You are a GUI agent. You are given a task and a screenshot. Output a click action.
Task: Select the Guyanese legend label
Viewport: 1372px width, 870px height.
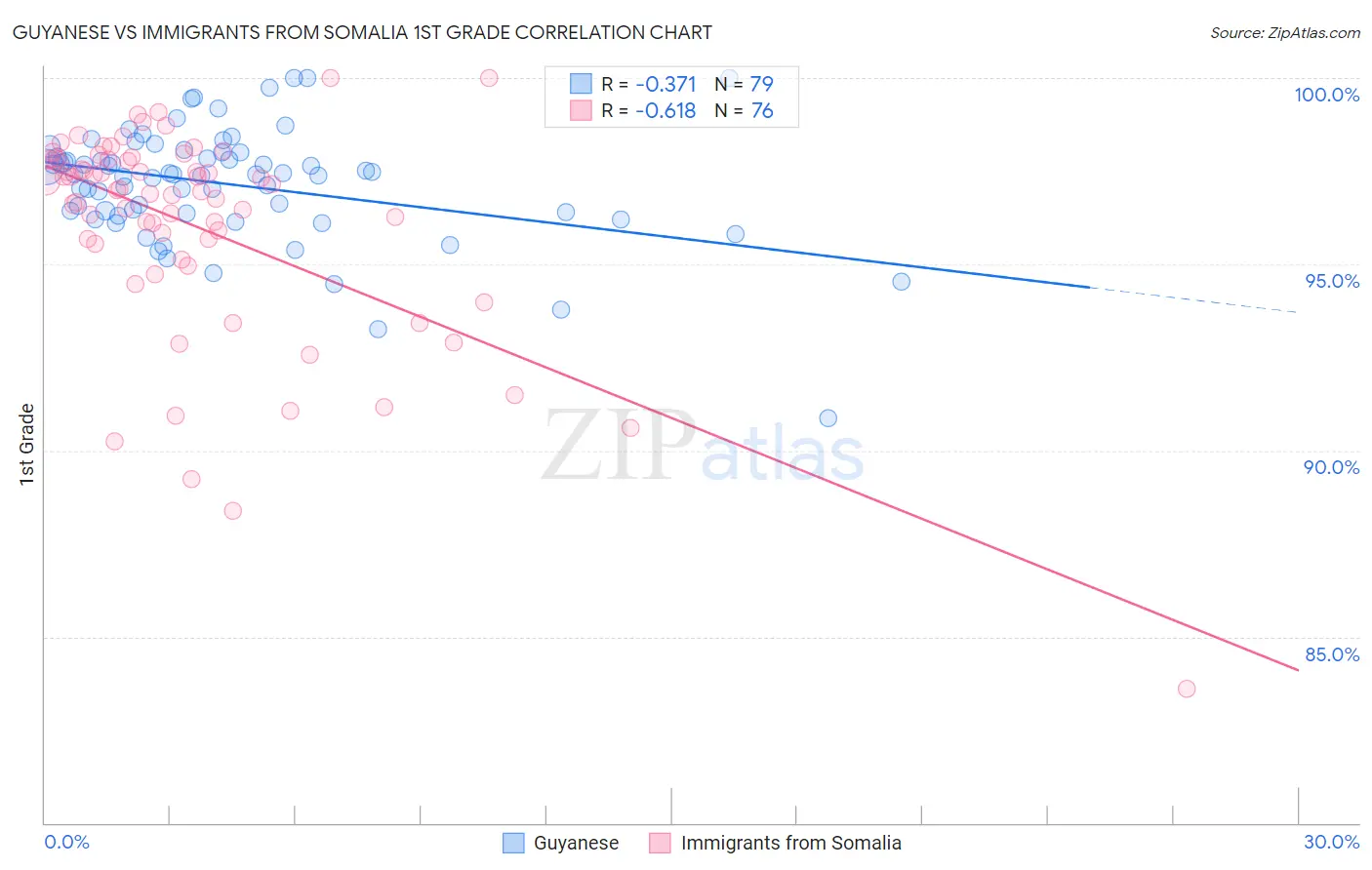click(x=576, y=843)
